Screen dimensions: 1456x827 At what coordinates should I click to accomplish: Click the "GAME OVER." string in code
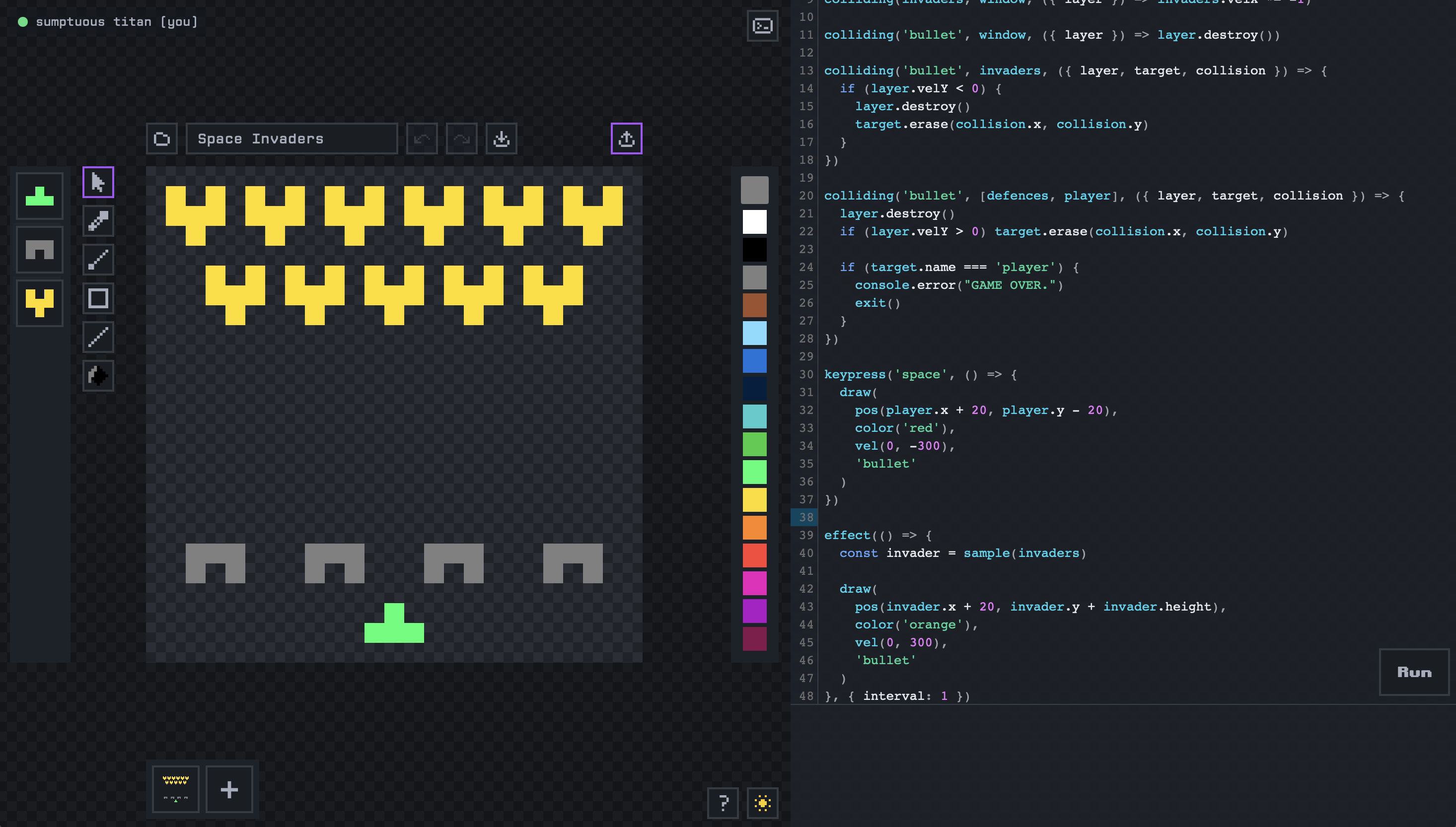(1010, 285)
